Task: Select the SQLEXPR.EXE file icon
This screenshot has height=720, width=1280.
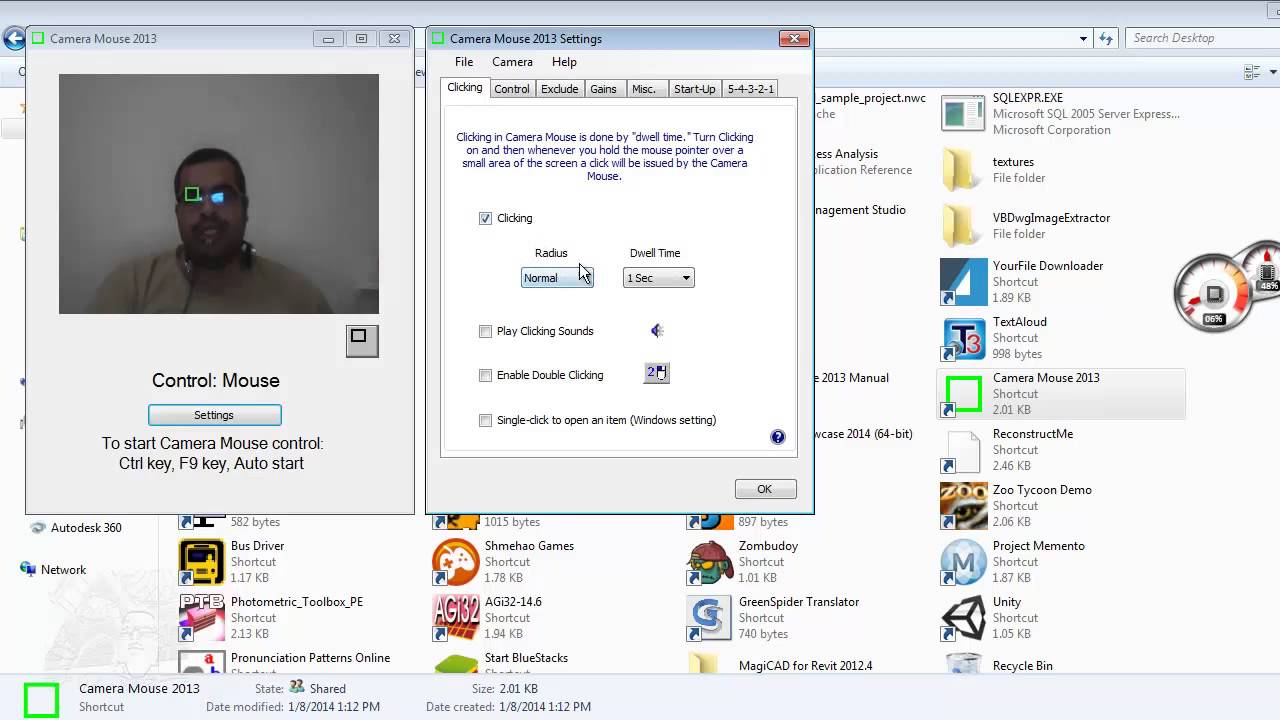Action: (x=963, y=113)
